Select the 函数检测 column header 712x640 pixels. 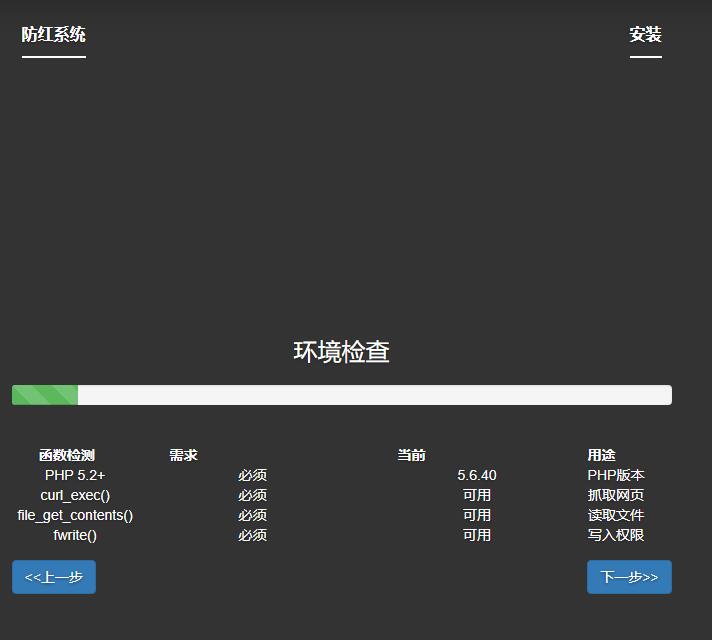click(x=67, y=455)
